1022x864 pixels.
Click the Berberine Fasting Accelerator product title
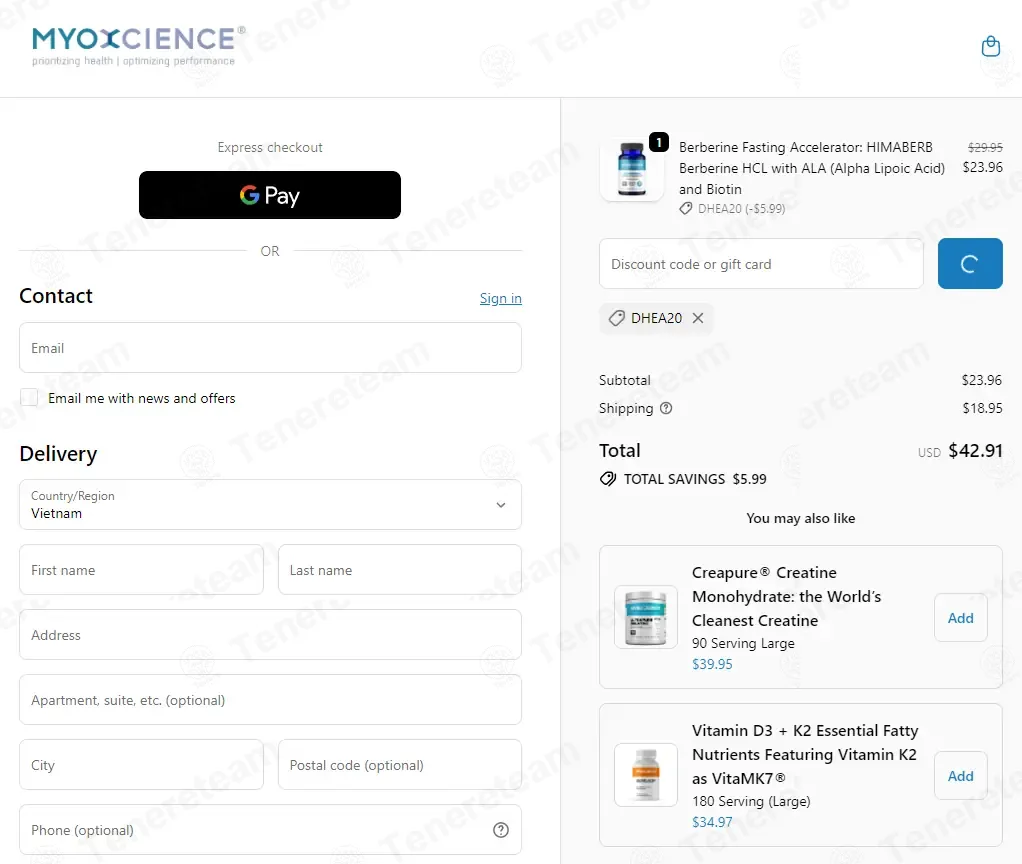coord(811,168)
